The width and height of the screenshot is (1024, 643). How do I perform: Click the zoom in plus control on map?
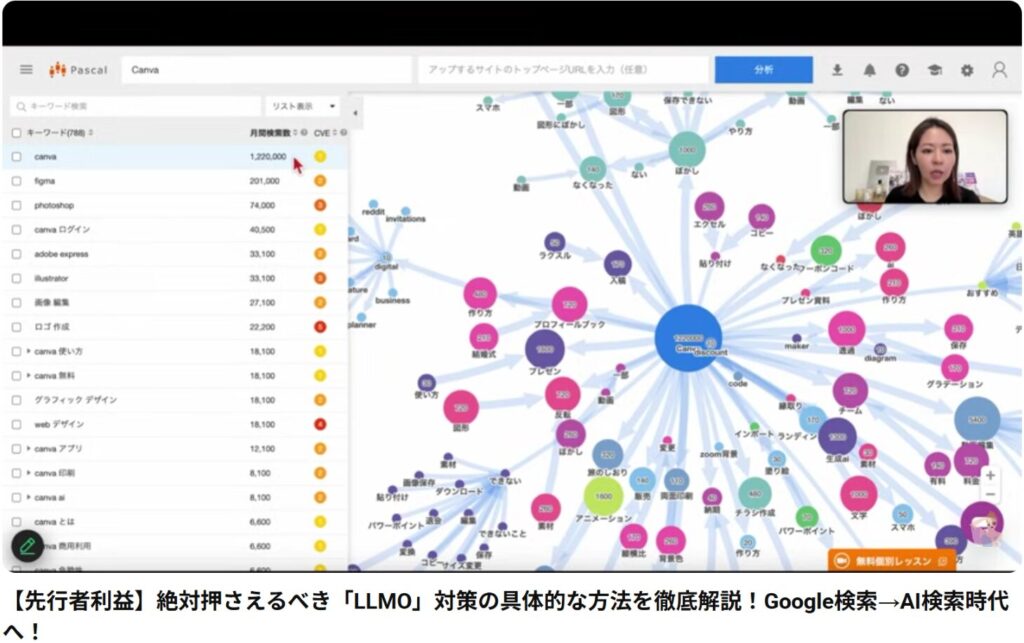[990, 476]
